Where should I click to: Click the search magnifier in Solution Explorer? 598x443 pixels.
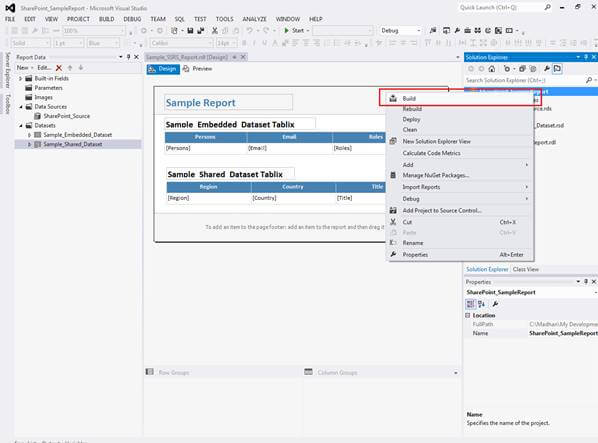(589, 80)
